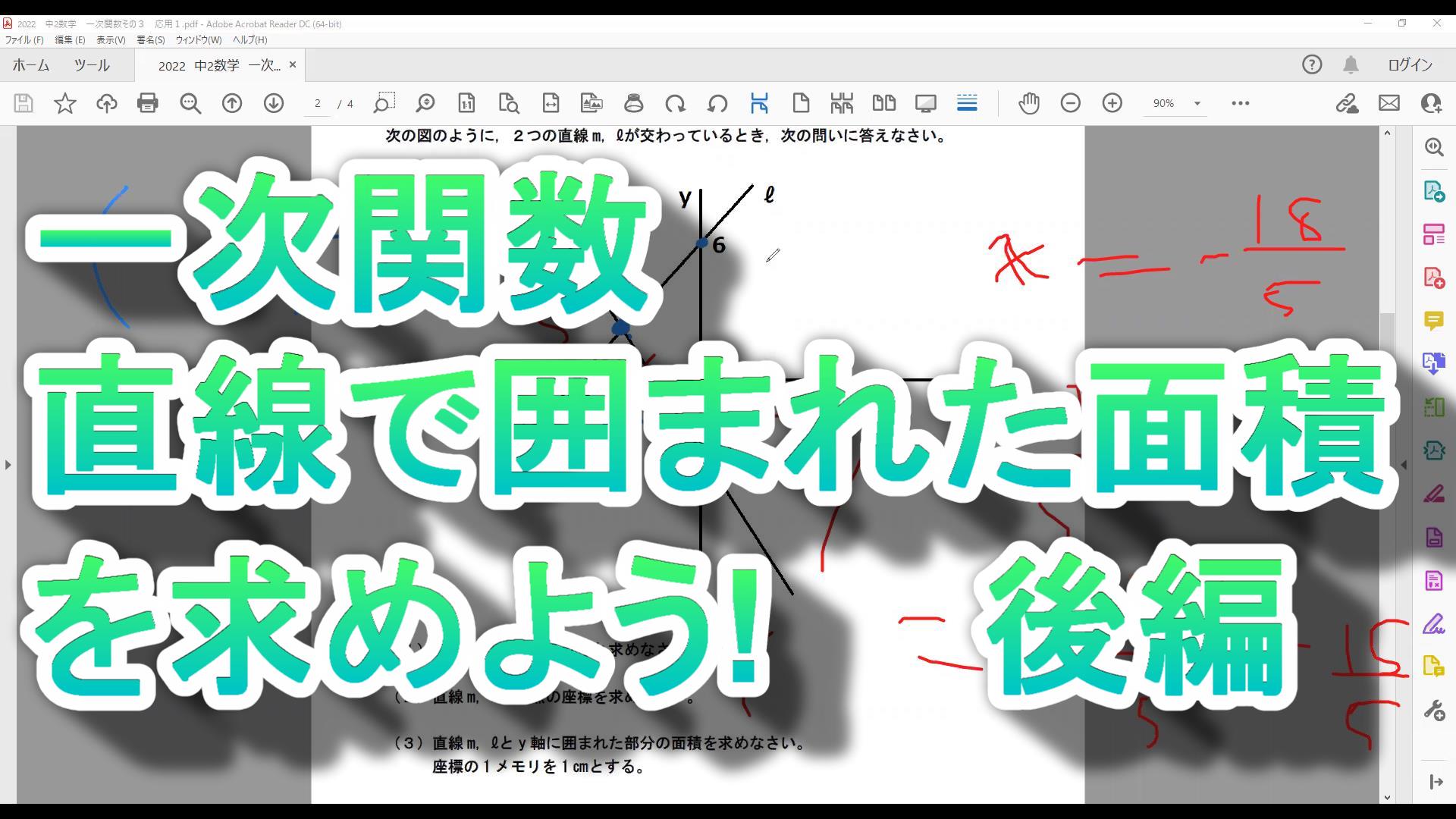Click the rotate counterclockwise icon
Screen dimensions: 1456x819
pos(717,103)
